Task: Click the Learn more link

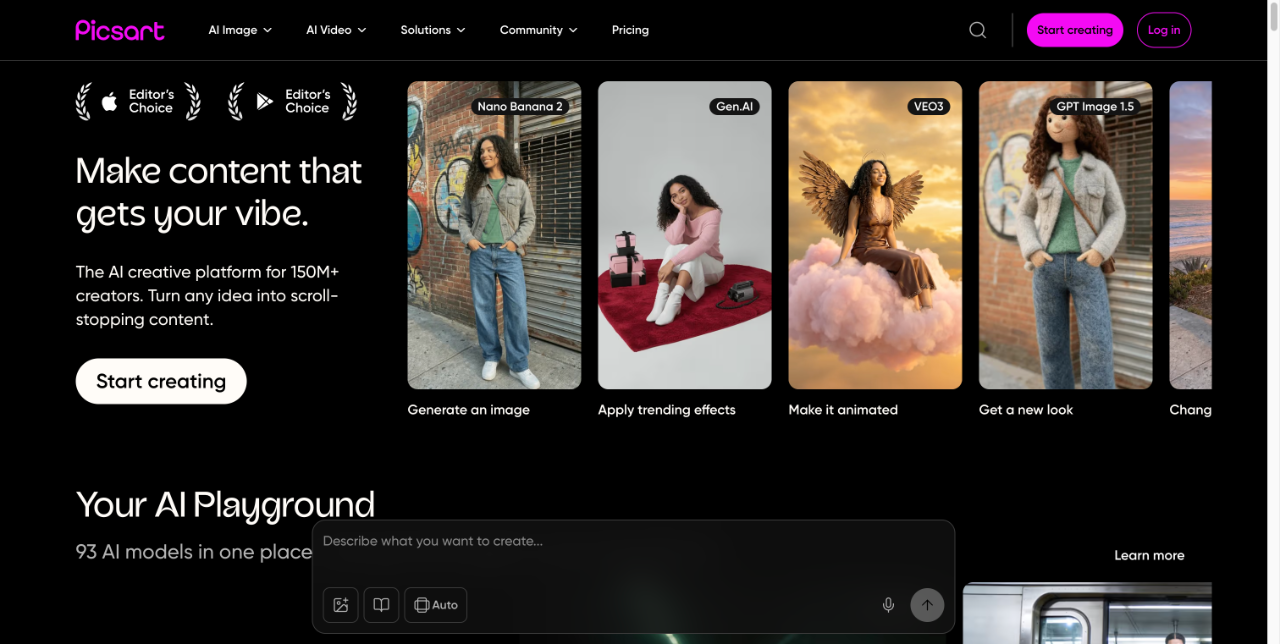Action: point(1149,556)
